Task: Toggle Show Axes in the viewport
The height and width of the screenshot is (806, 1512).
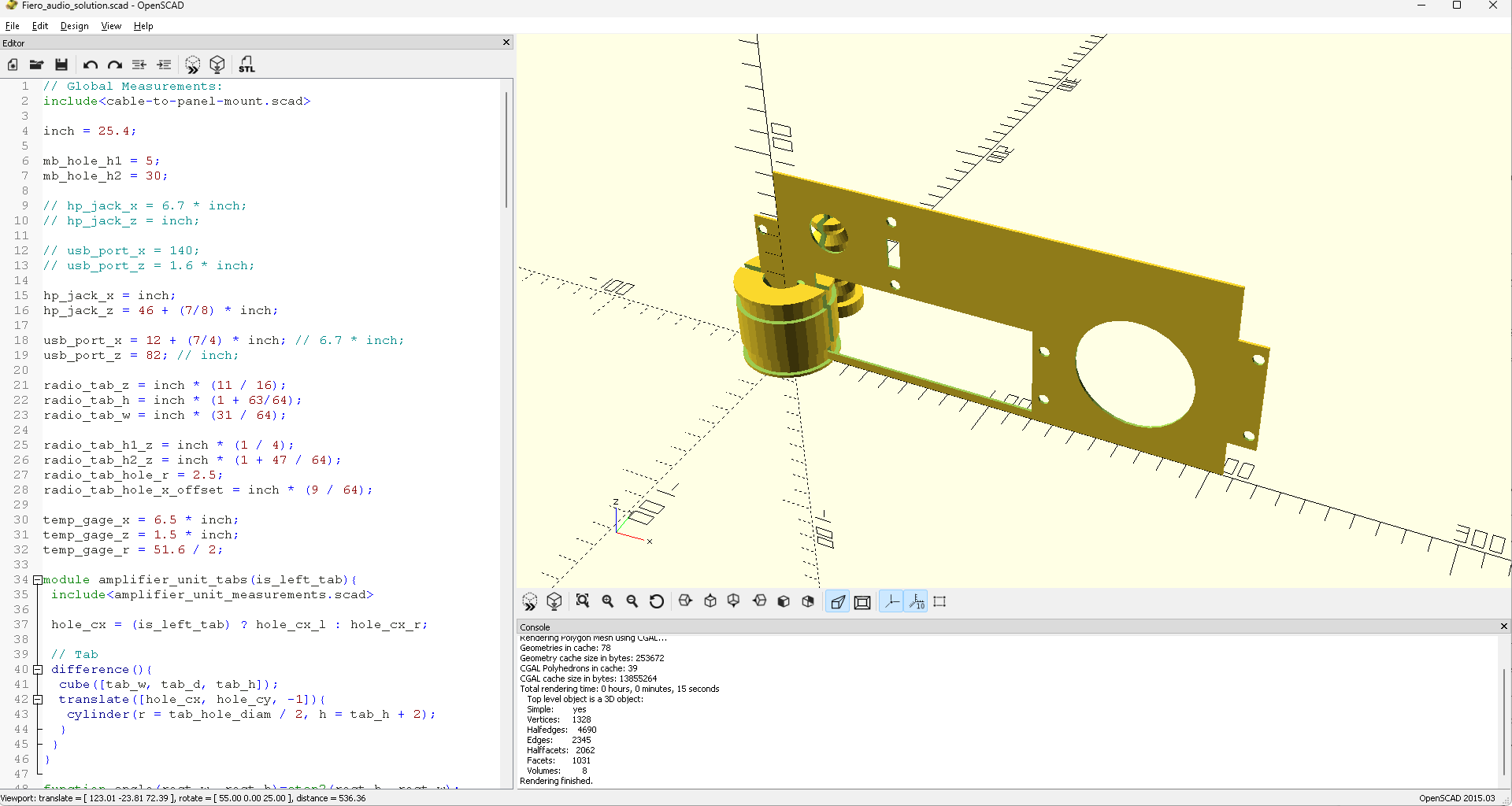Action: (x=891, y=601)
